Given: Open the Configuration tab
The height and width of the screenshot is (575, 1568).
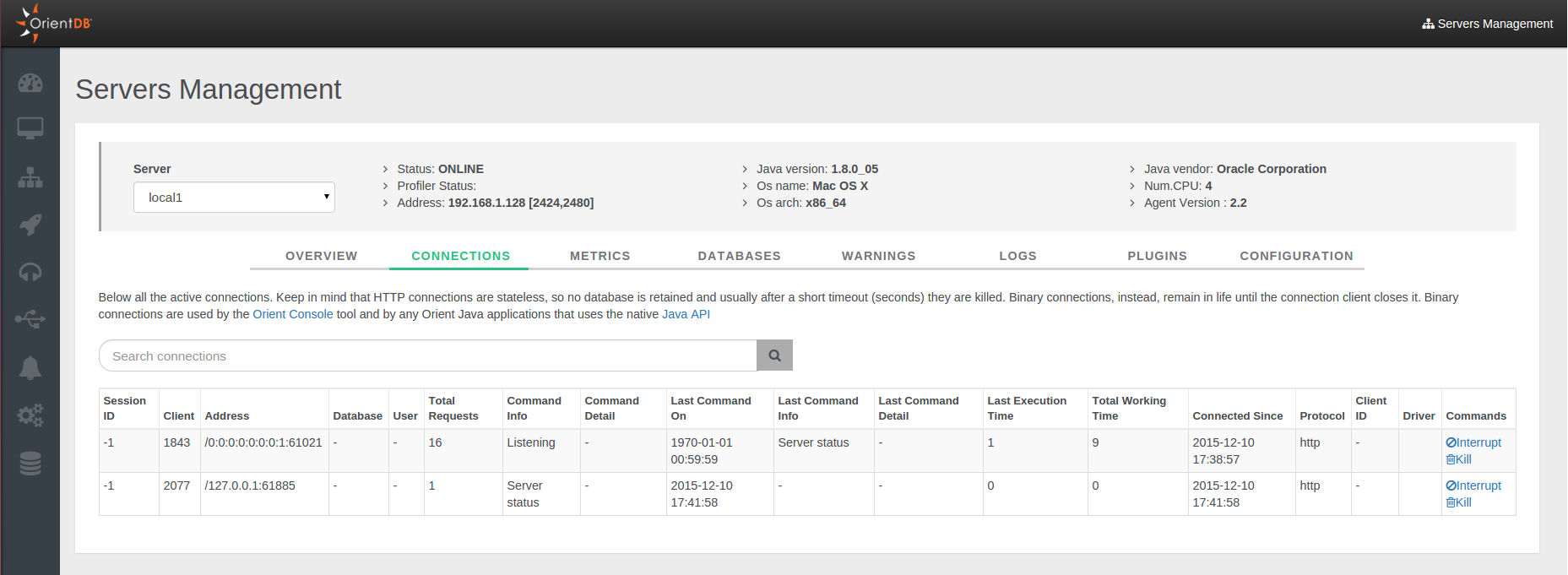Looking at the screenshot, I should pos(1296,256).
